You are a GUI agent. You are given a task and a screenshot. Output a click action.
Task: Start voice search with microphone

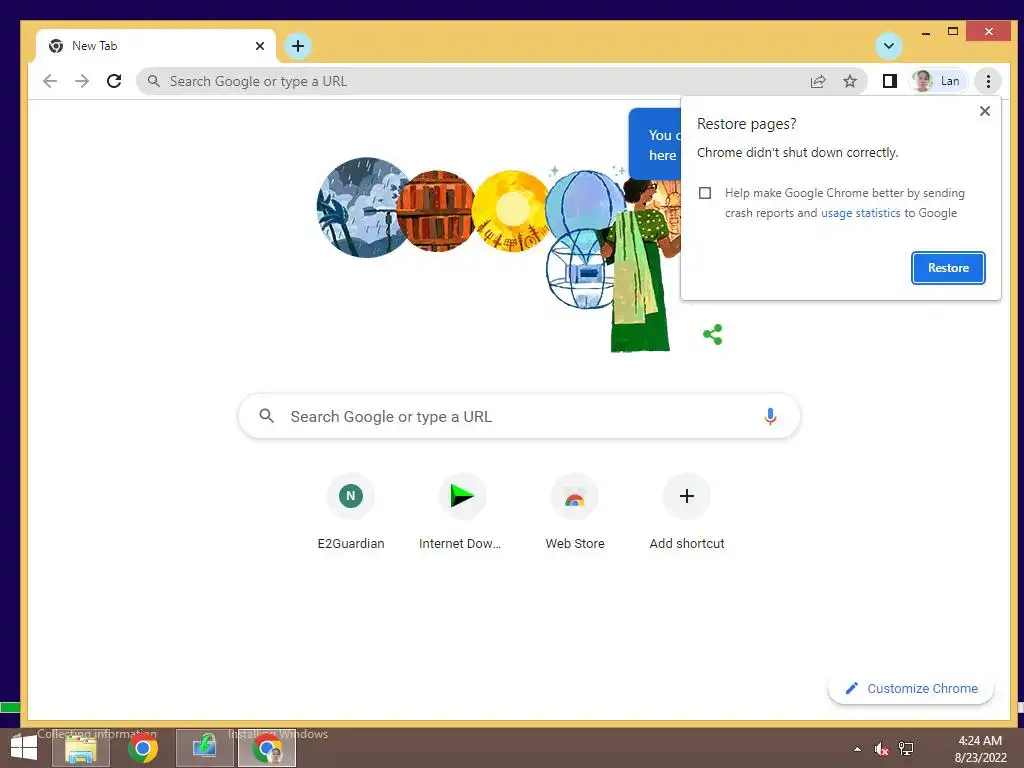click(x=771, y=416)
